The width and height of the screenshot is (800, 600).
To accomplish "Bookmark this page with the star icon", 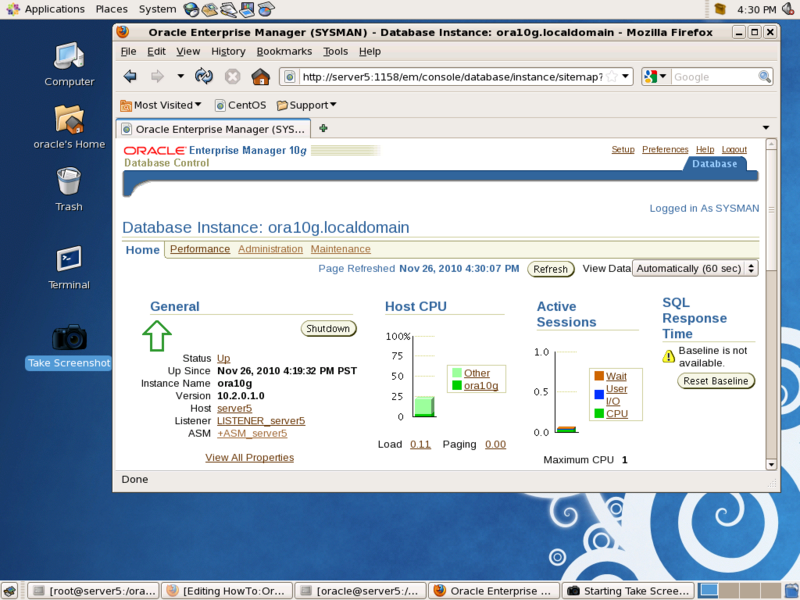I will [x=612, y=77].
